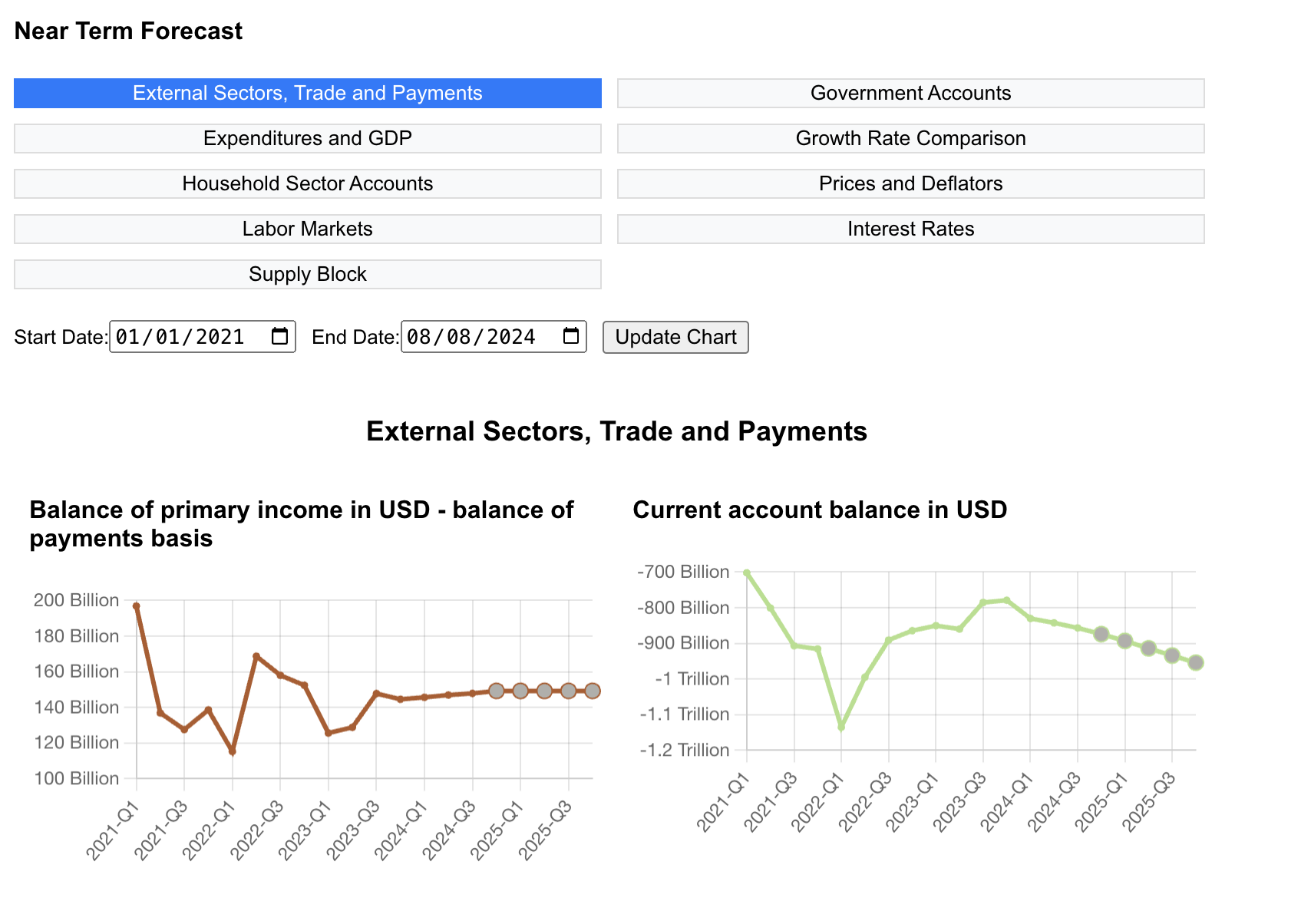Switch to Government Accounts tab

coord(911,93)
